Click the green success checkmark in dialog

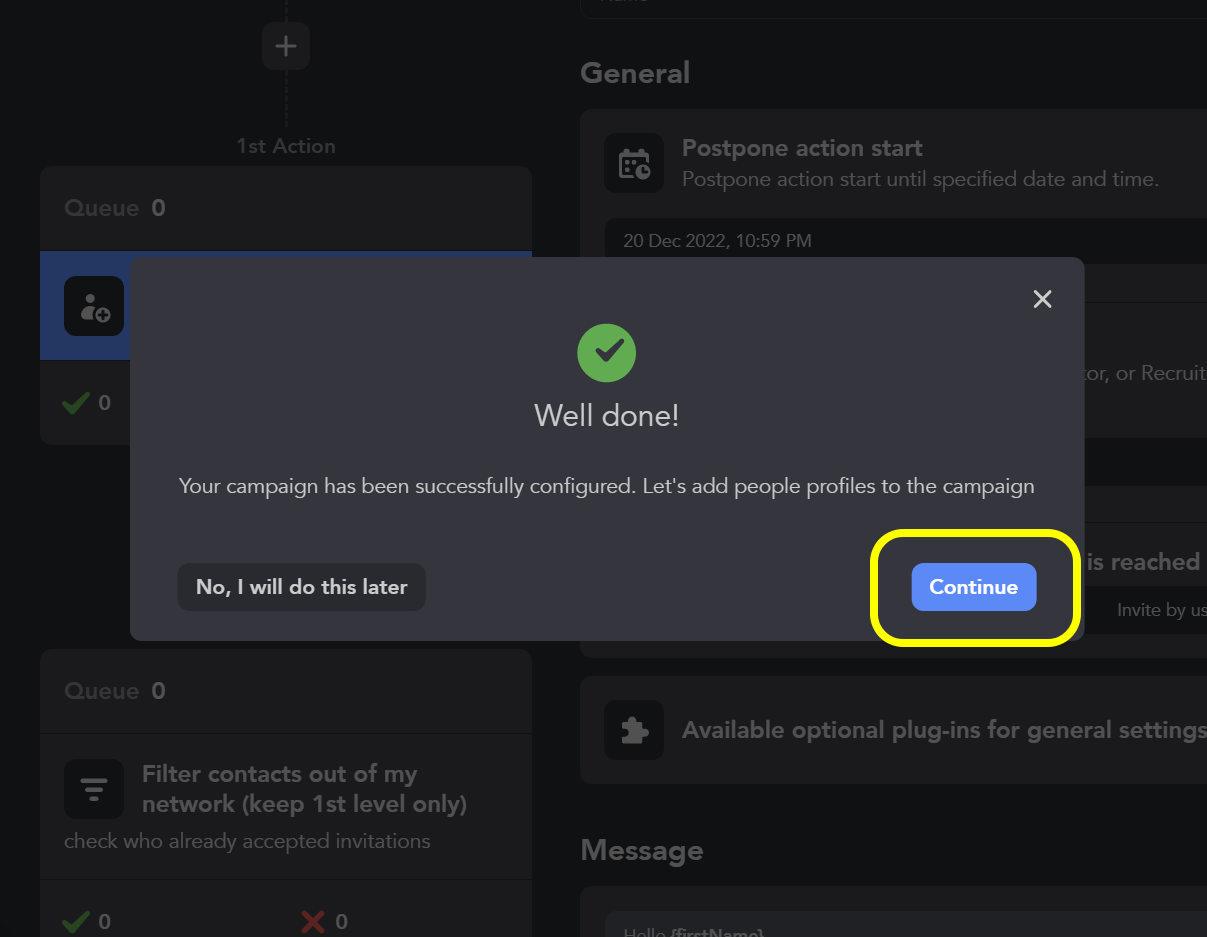606,353
